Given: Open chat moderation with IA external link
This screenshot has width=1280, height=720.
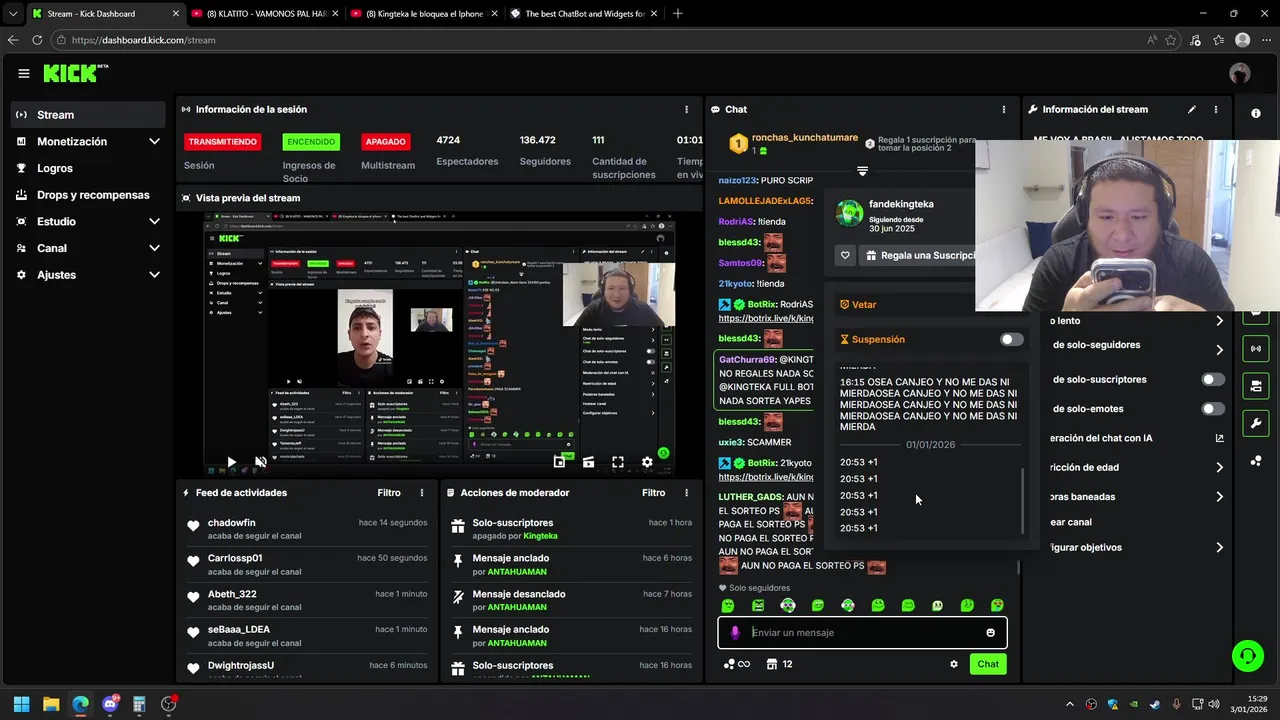Looking at the screenshot, I should coord(1219,438).
